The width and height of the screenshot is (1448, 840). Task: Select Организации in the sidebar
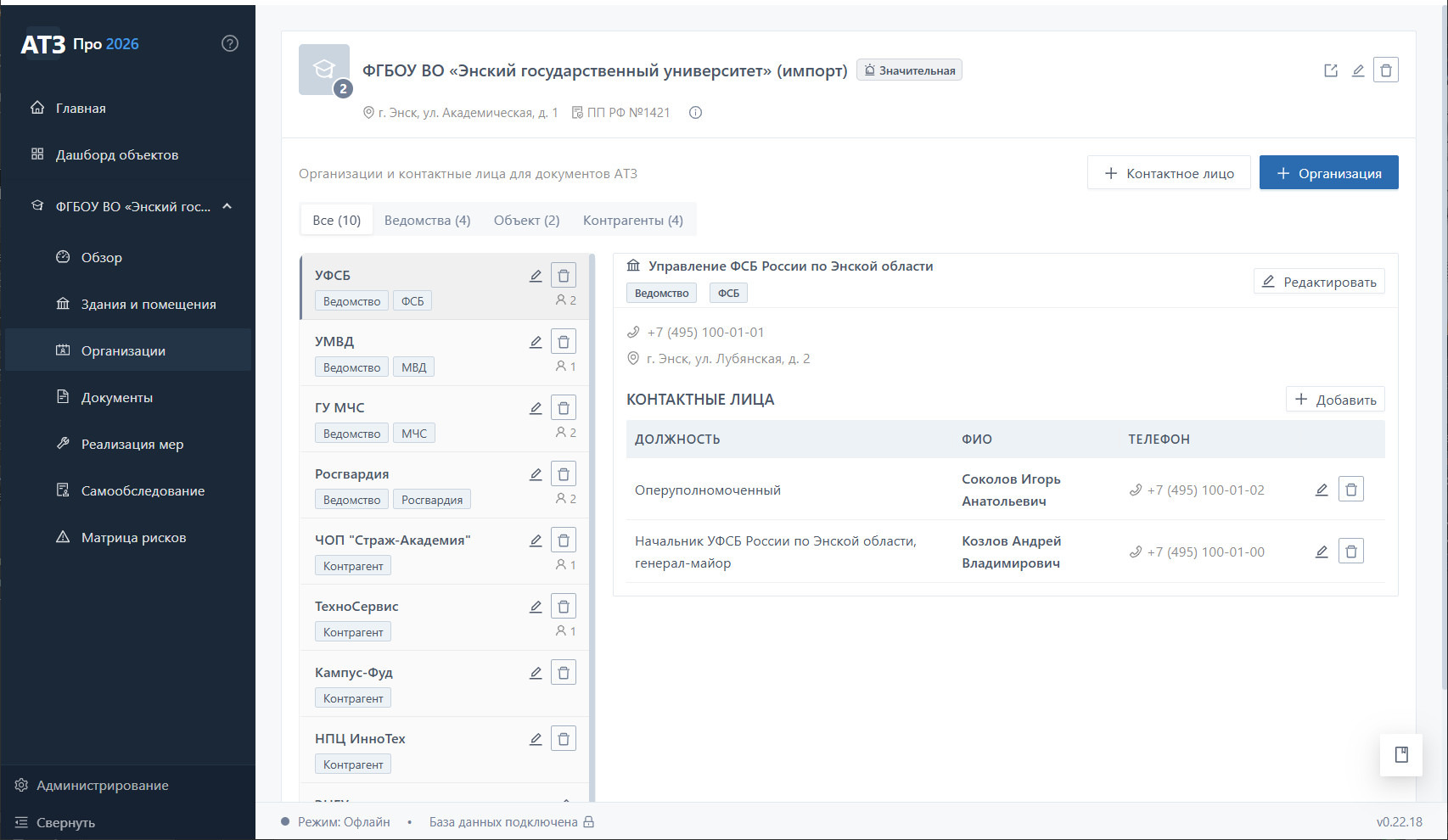128,350
